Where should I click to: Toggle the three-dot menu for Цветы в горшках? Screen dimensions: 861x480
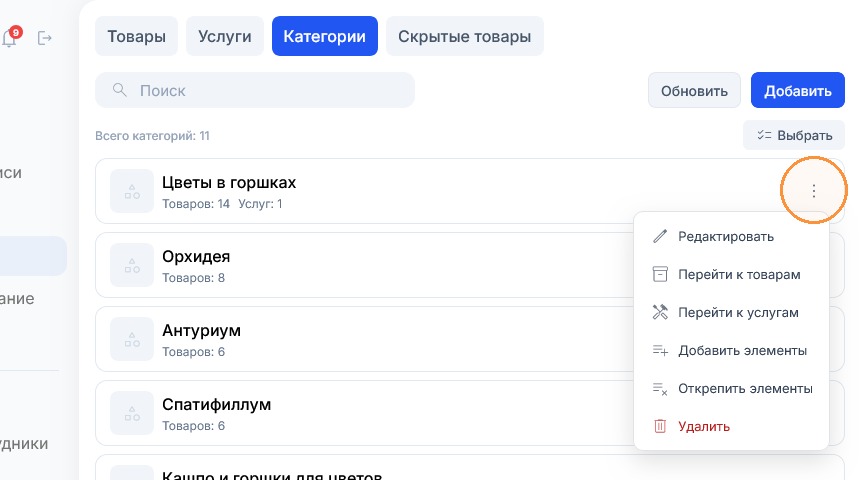pyautogui.click(x=814, y=191)
